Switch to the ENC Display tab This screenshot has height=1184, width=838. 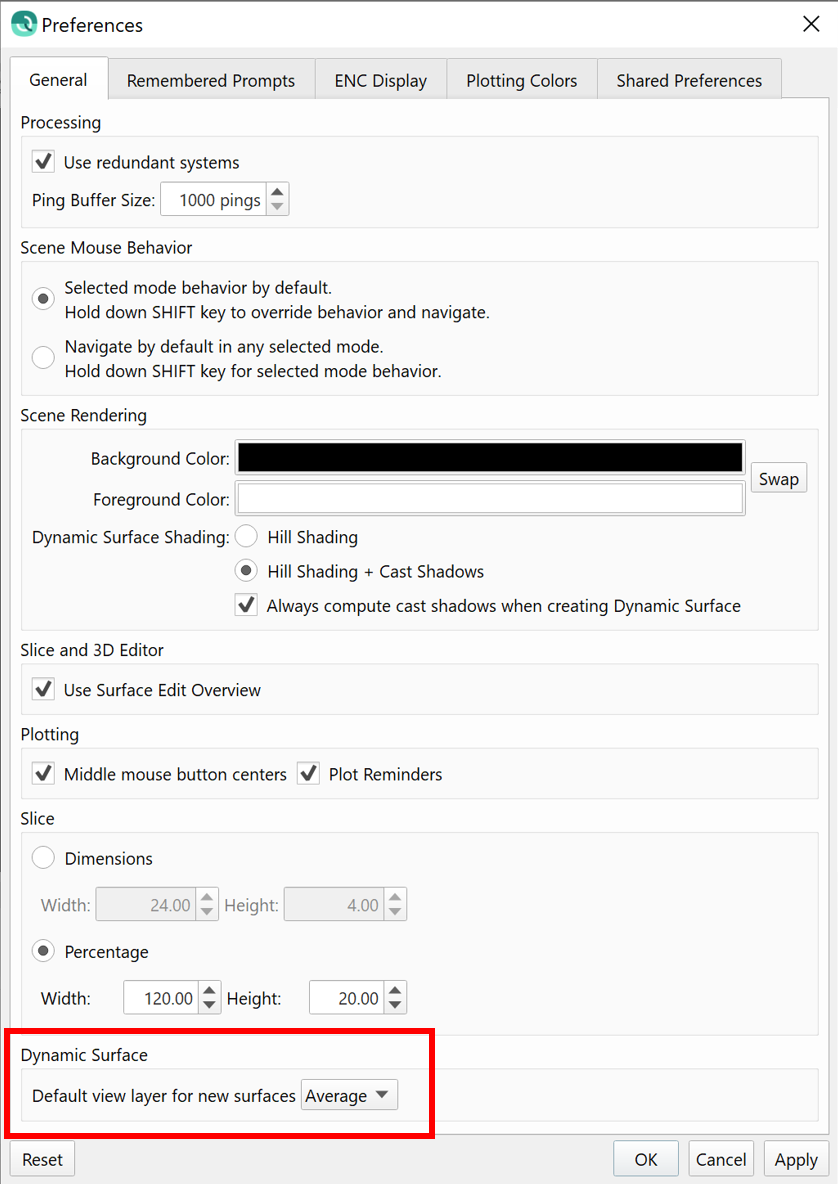tap(380, 81)
